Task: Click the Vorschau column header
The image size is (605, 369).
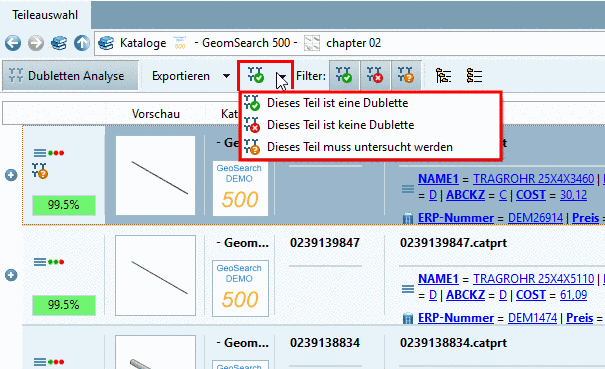Action: click(x=156, y=114)
